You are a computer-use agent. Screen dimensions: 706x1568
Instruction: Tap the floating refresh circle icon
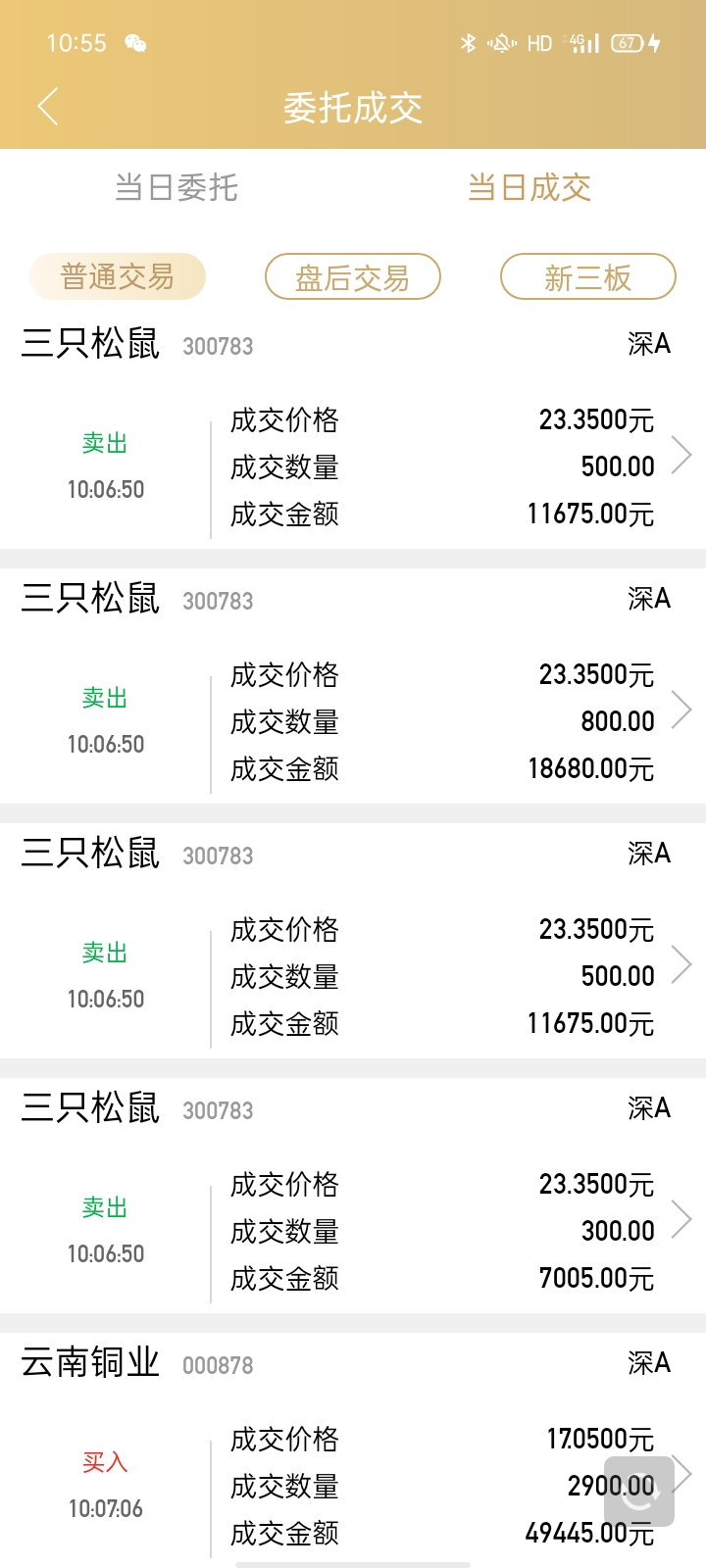pyautogui.click(x=638, y=1491)
